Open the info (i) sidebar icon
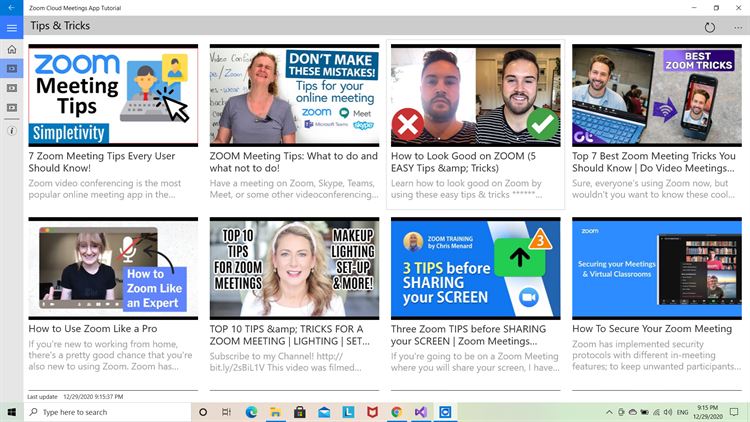This screenshot has height=422, width=750. (x=11, y=131)
